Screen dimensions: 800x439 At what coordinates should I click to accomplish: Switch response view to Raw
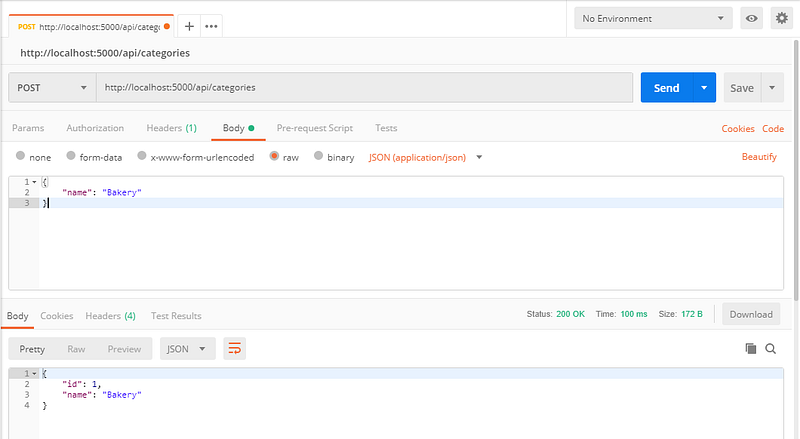point(76,349)
